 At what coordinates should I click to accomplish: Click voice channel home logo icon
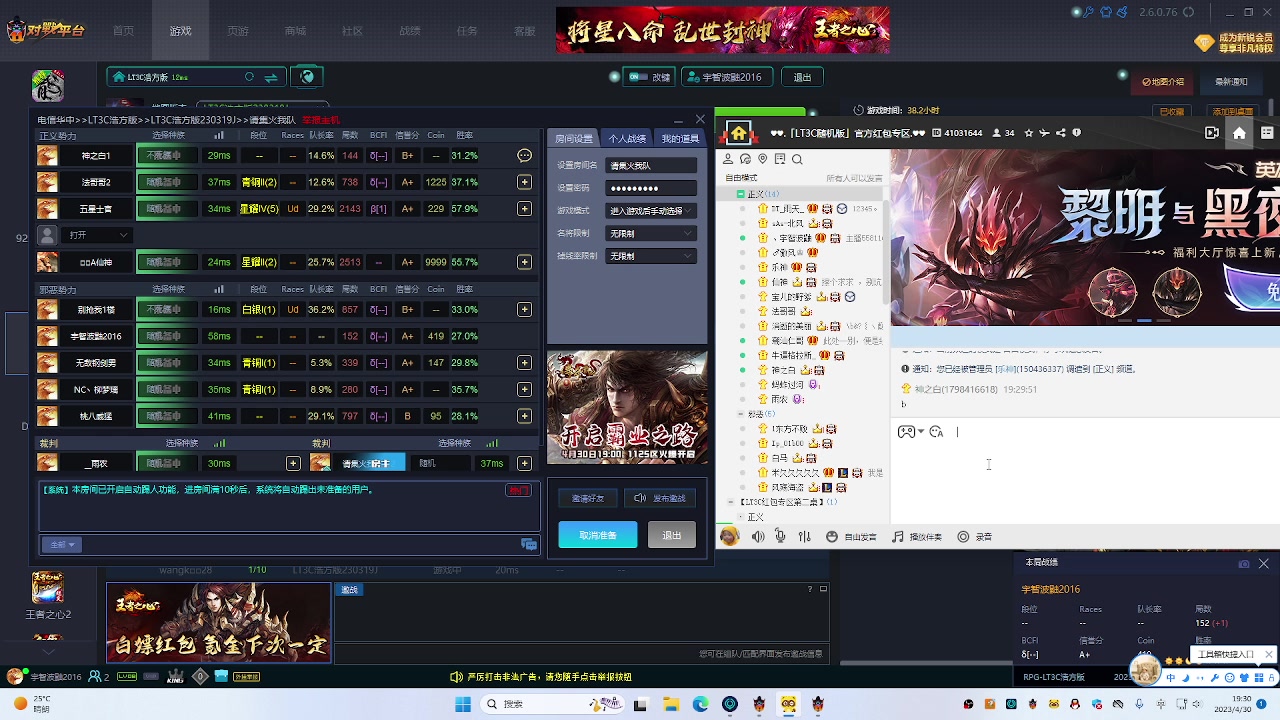(x=738, y=133)
